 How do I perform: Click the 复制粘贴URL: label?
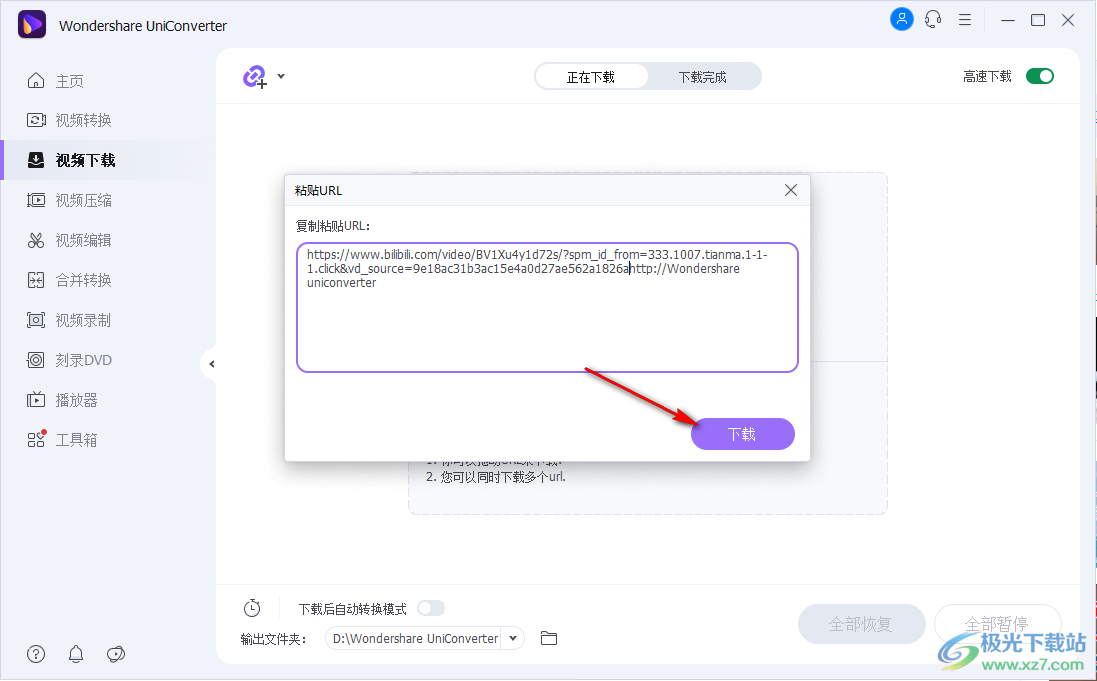click(333, 226)
